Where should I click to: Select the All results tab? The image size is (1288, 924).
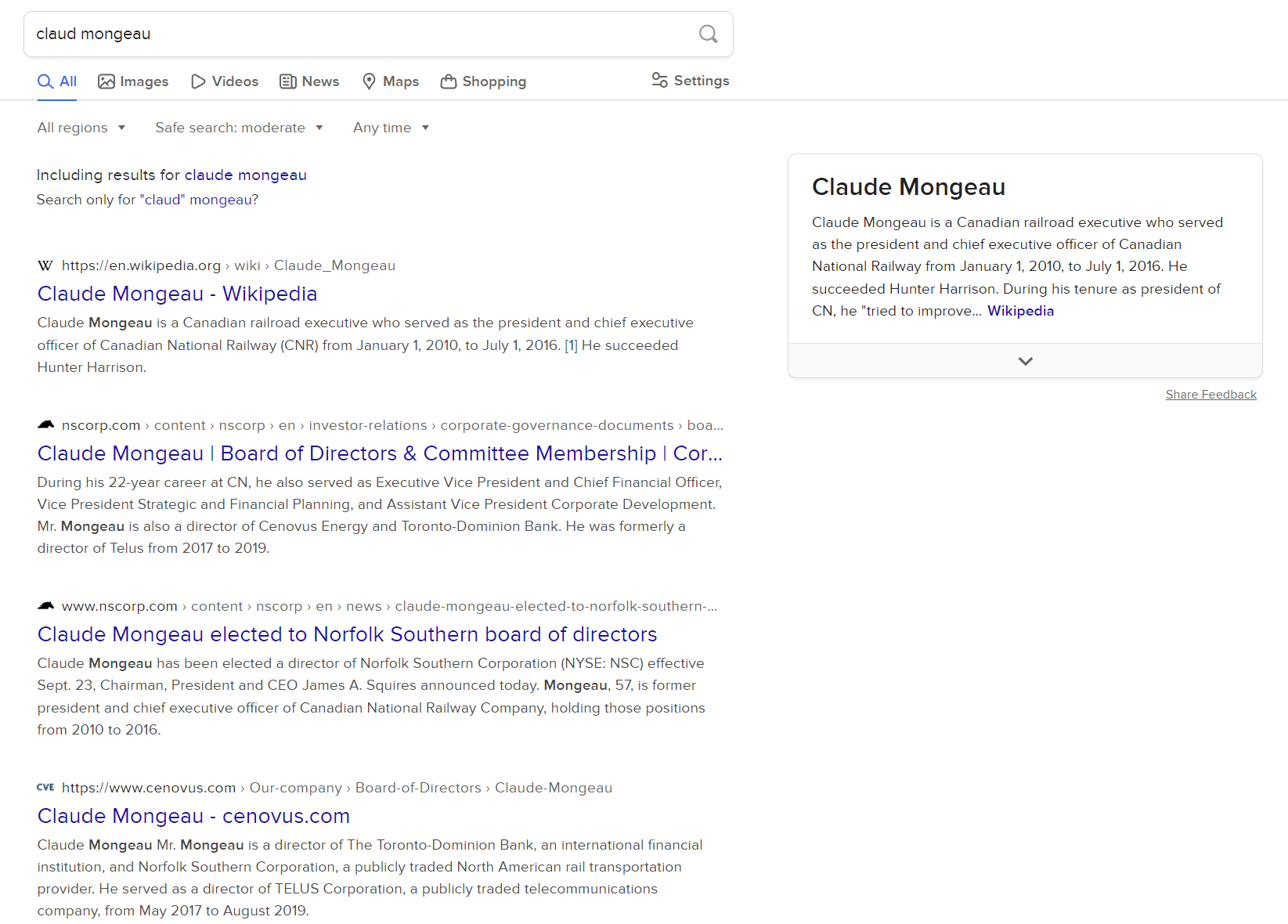coord(57,81)
